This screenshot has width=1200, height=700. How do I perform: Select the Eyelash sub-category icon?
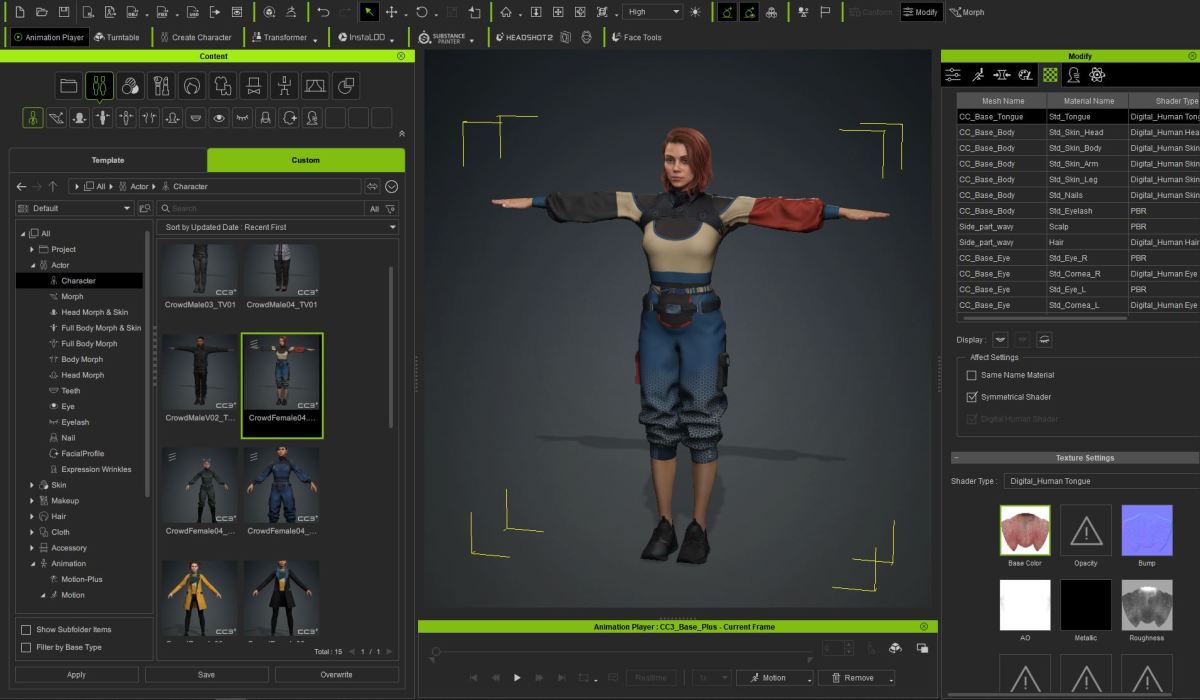point(242,118)
